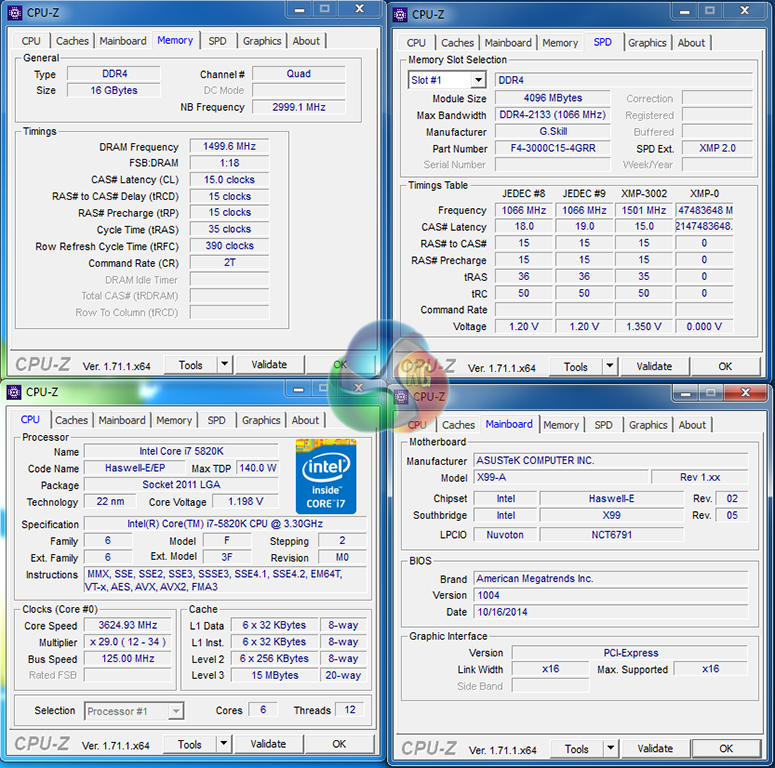This screenshot has width=775, height=768.
Task: Switch to SPD tab in the Memory window
Action: pos(217,41)
